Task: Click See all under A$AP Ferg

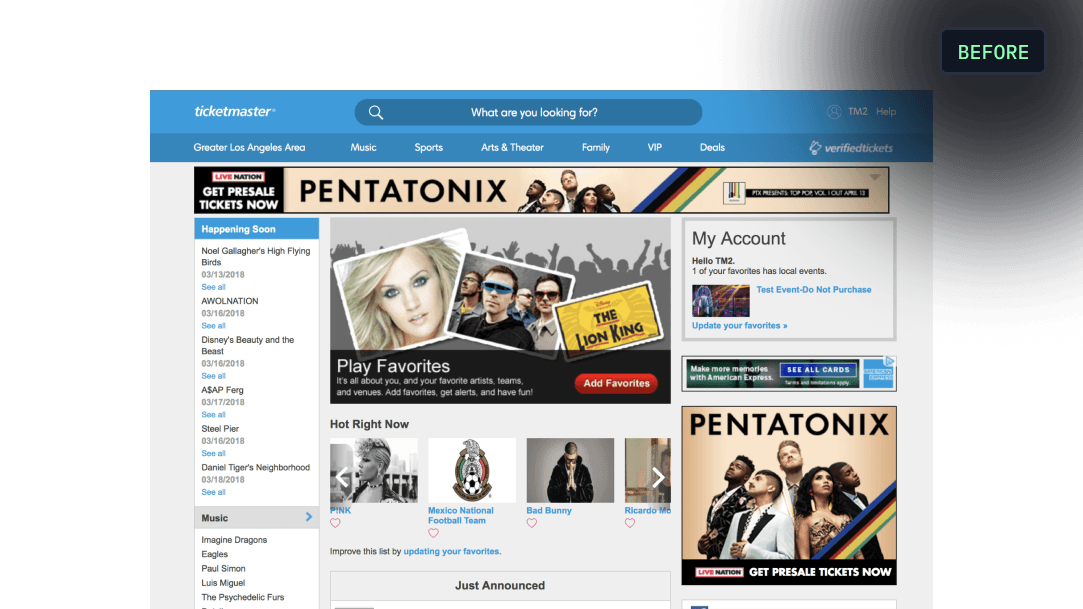Action: [x=213, y=415]
